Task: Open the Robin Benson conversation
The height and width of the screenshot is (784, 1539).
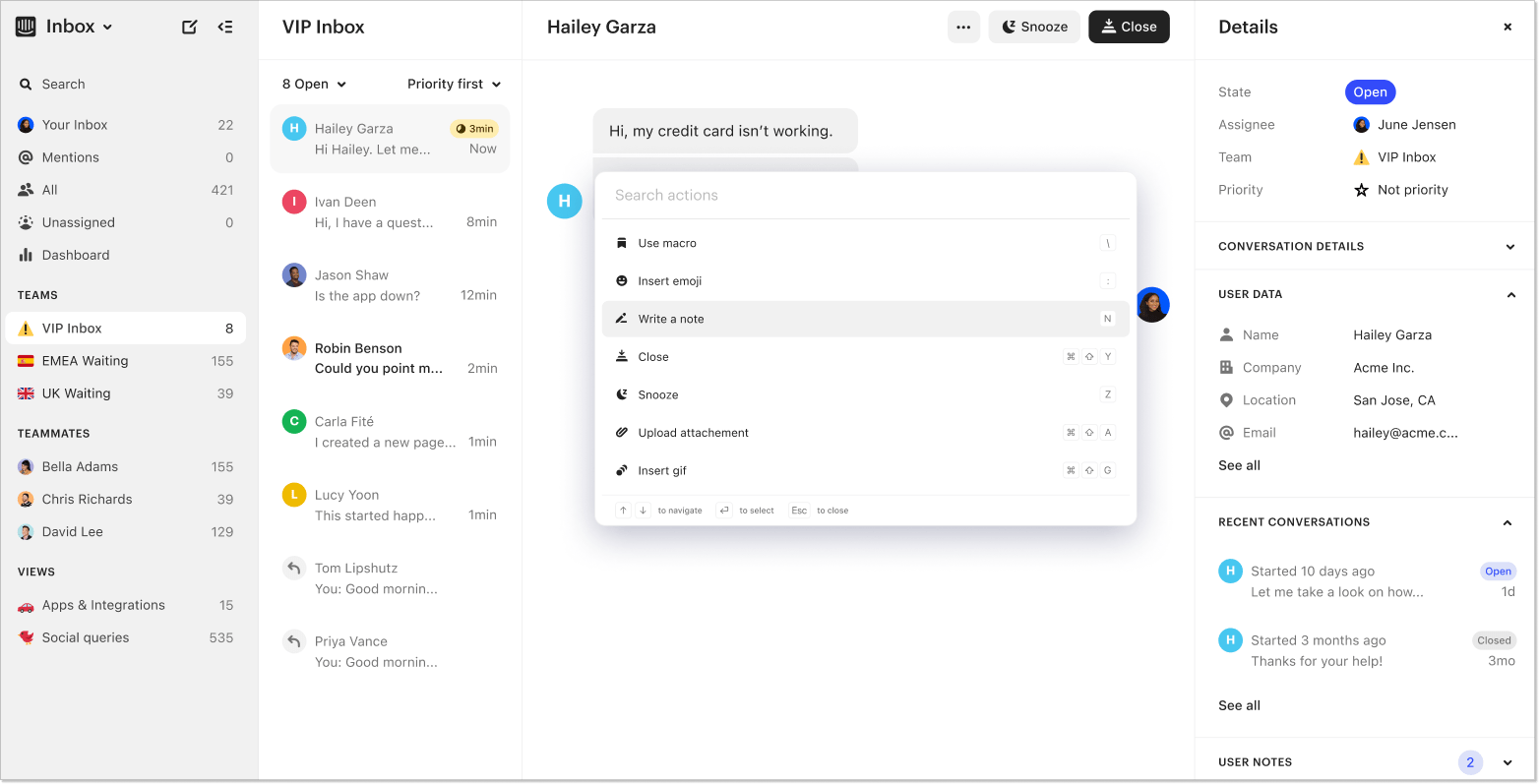Action: [390, 358]
